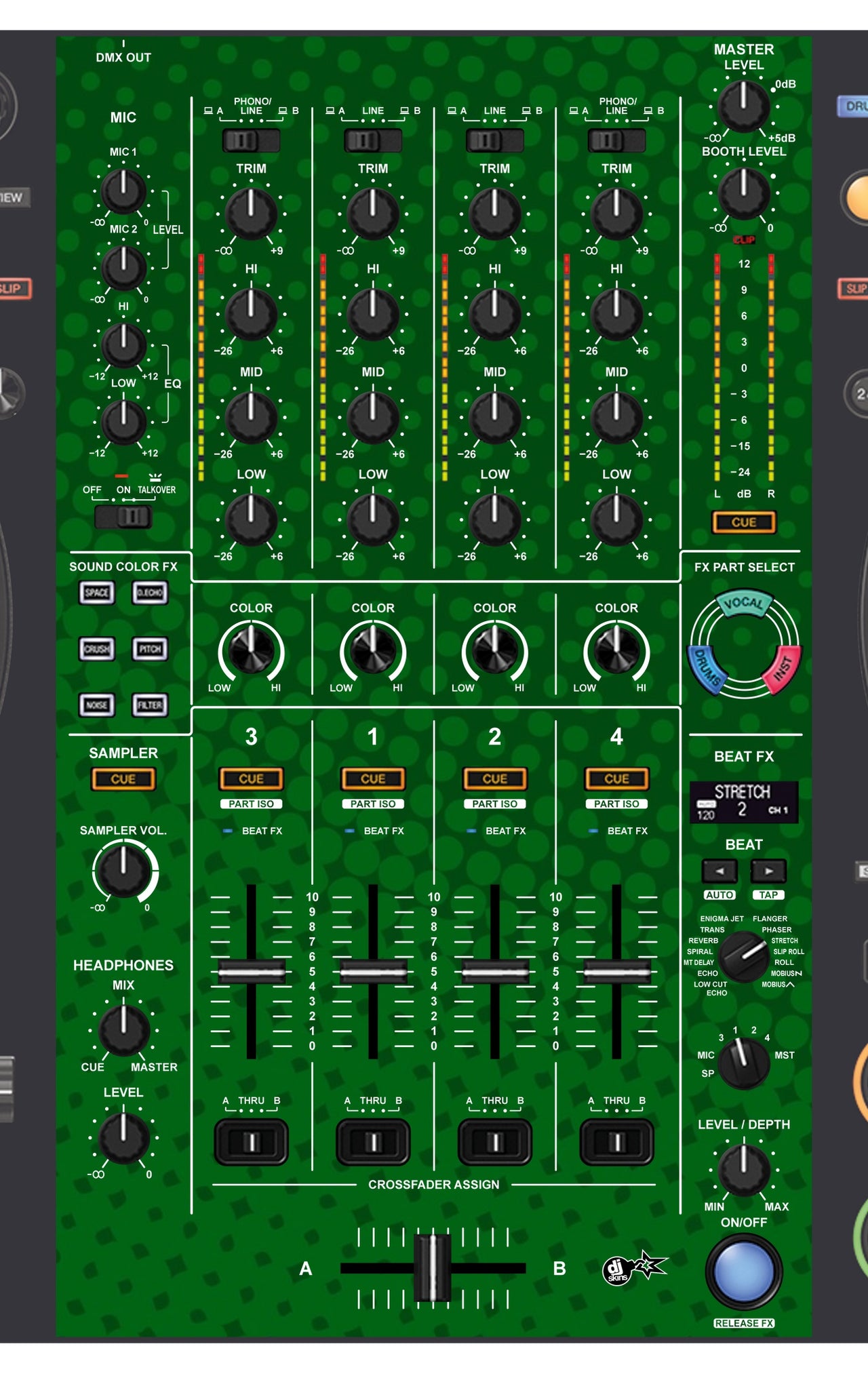Click channel 3 PART ISO button
Image resolution: width=868 pixels, height=1380 pixels.
tap(251, 804)
